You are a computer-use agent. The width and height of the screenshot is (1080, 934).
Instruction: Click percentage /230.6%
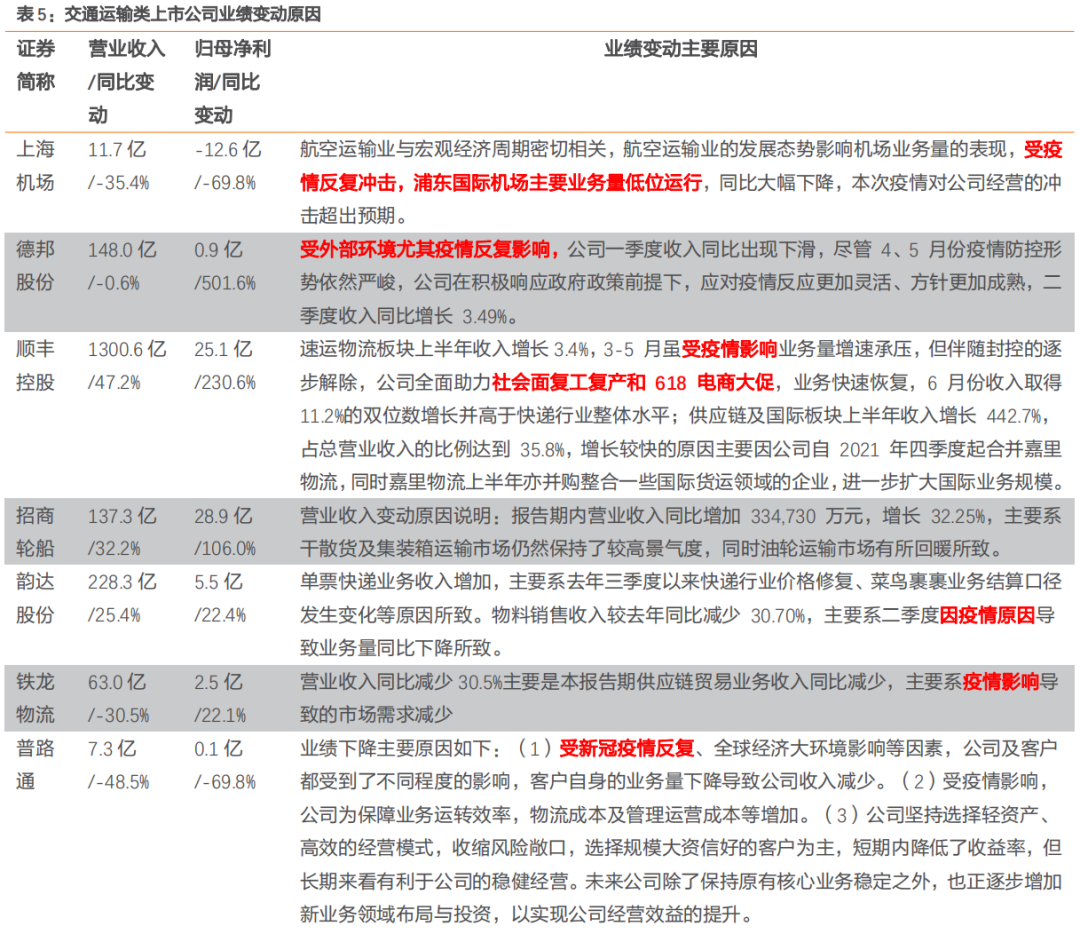click(225, 383)
